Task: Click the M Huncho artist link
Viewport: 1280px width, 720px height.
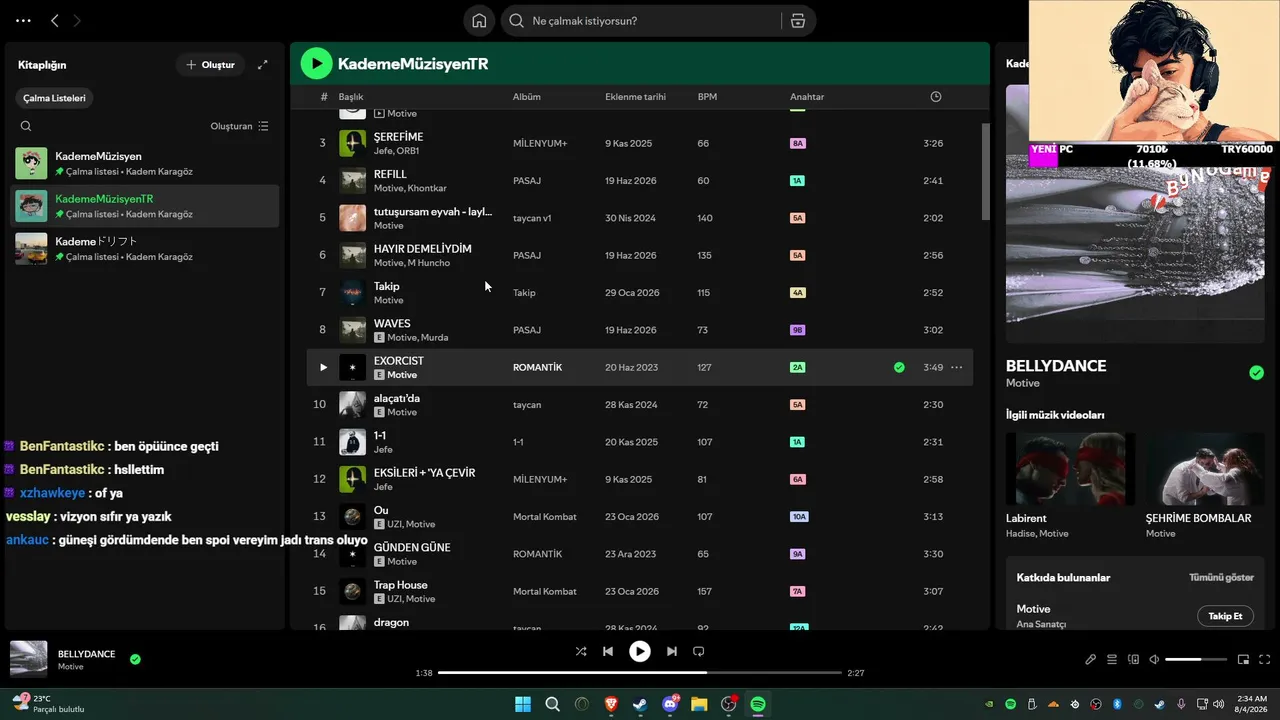Action: click(x=429, y=263)
